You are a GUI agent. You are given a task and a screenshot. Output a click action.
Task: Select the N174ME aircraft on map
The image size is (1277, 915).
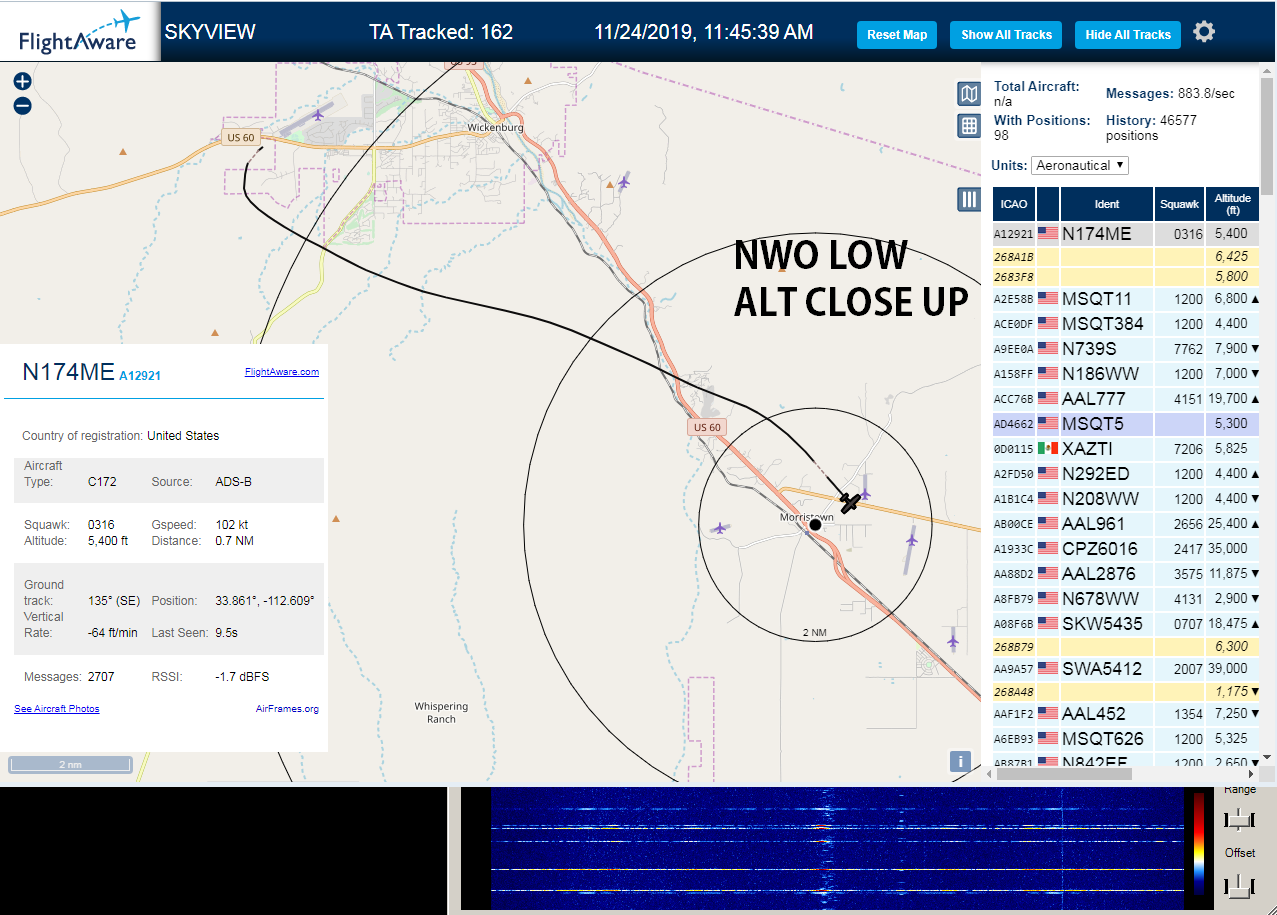point(850,502)
